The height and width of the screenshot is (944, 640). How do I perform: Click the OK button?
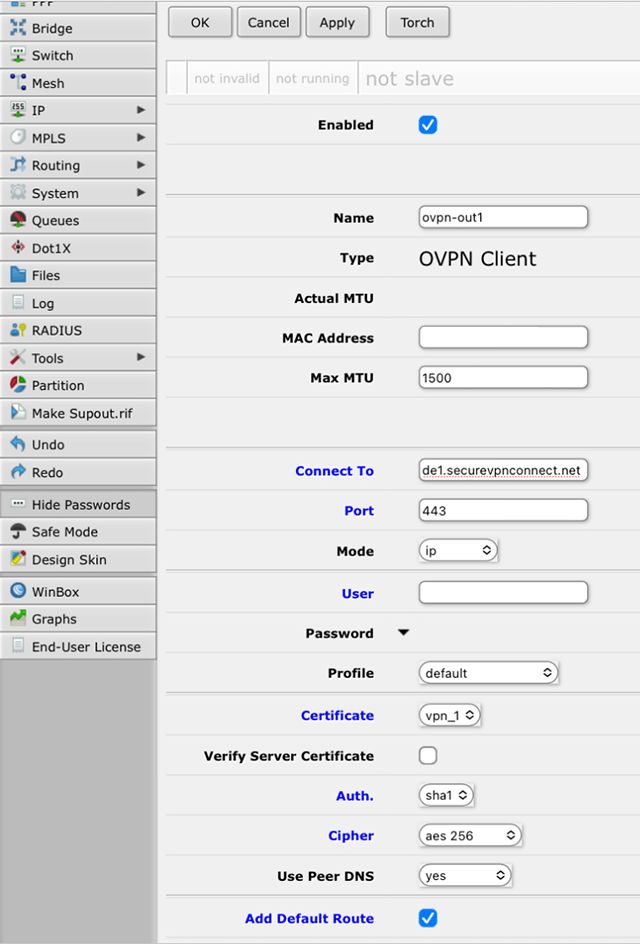click(x=200, y=22)
